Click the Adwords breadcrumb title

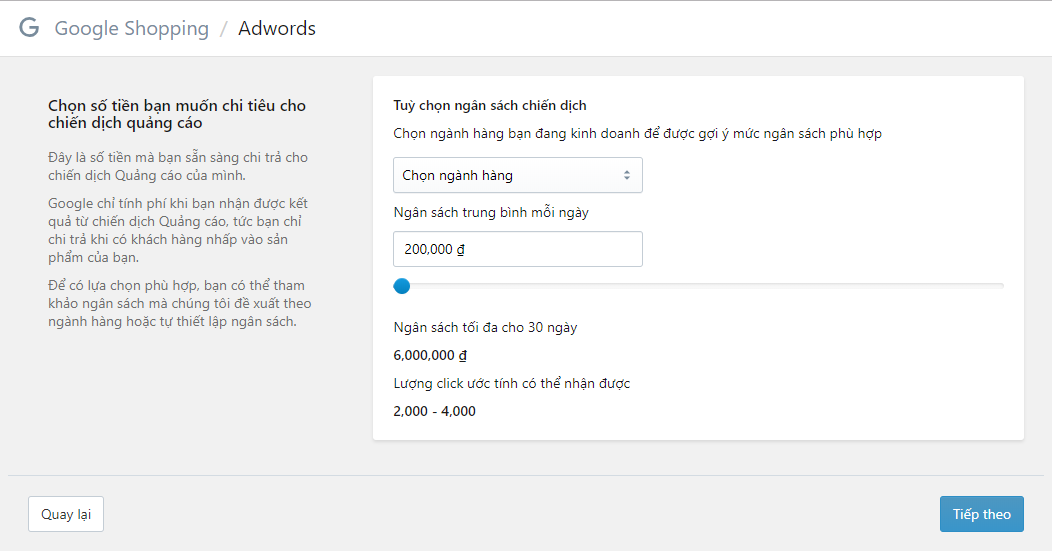(277, 29)
